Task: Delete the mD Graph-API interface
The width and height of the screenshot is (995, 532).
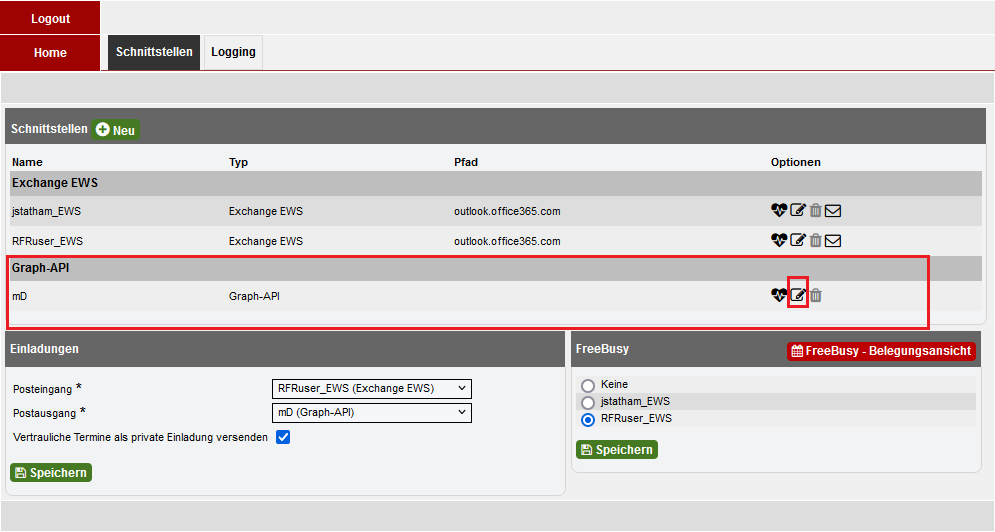Action: pyautogui.click(x=815, y=295)
